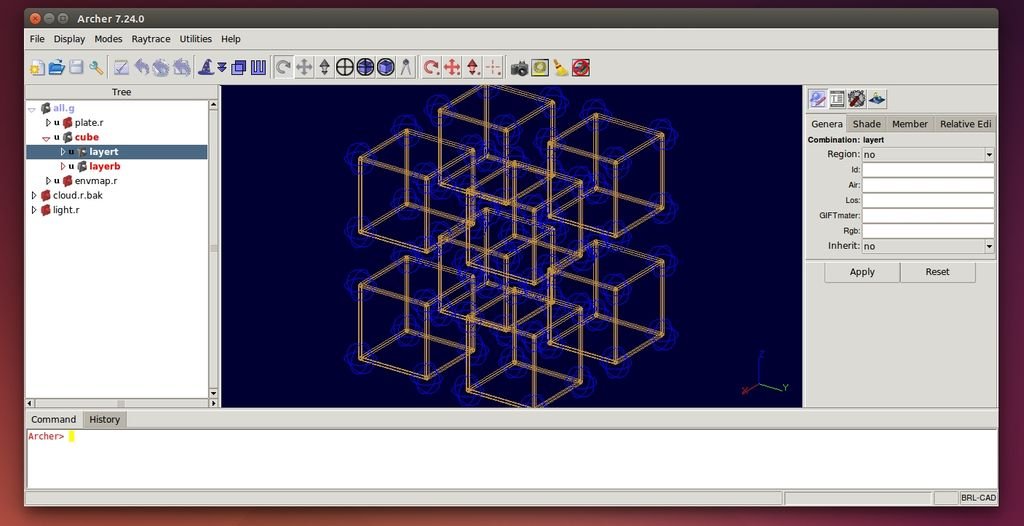This screenshot has height=526, width=1024.
Task: Select the red Object Rotate tool
Action: pyautogui.click(x=431, y=67)
